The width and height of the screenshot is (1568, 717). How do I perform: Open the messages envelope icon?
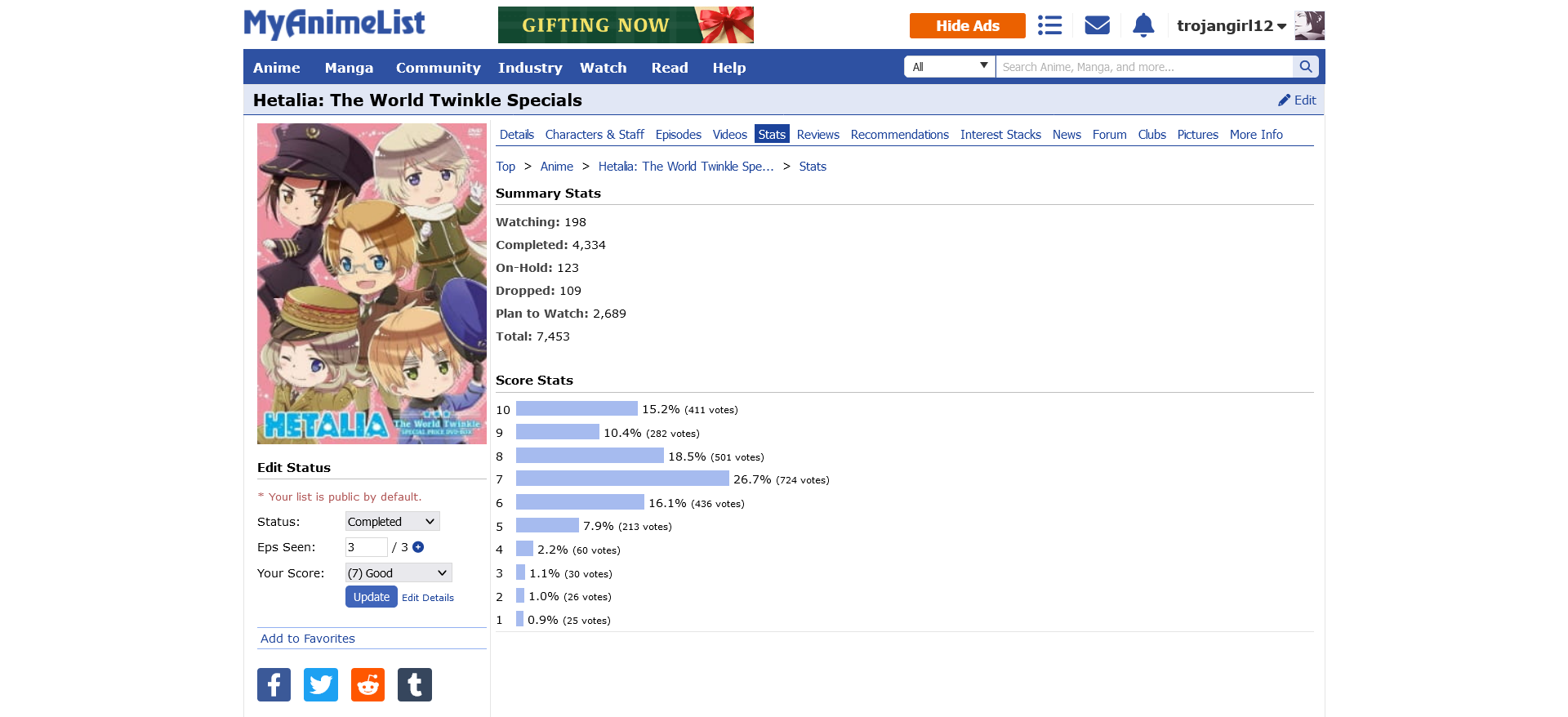[x=1097, y=25]
